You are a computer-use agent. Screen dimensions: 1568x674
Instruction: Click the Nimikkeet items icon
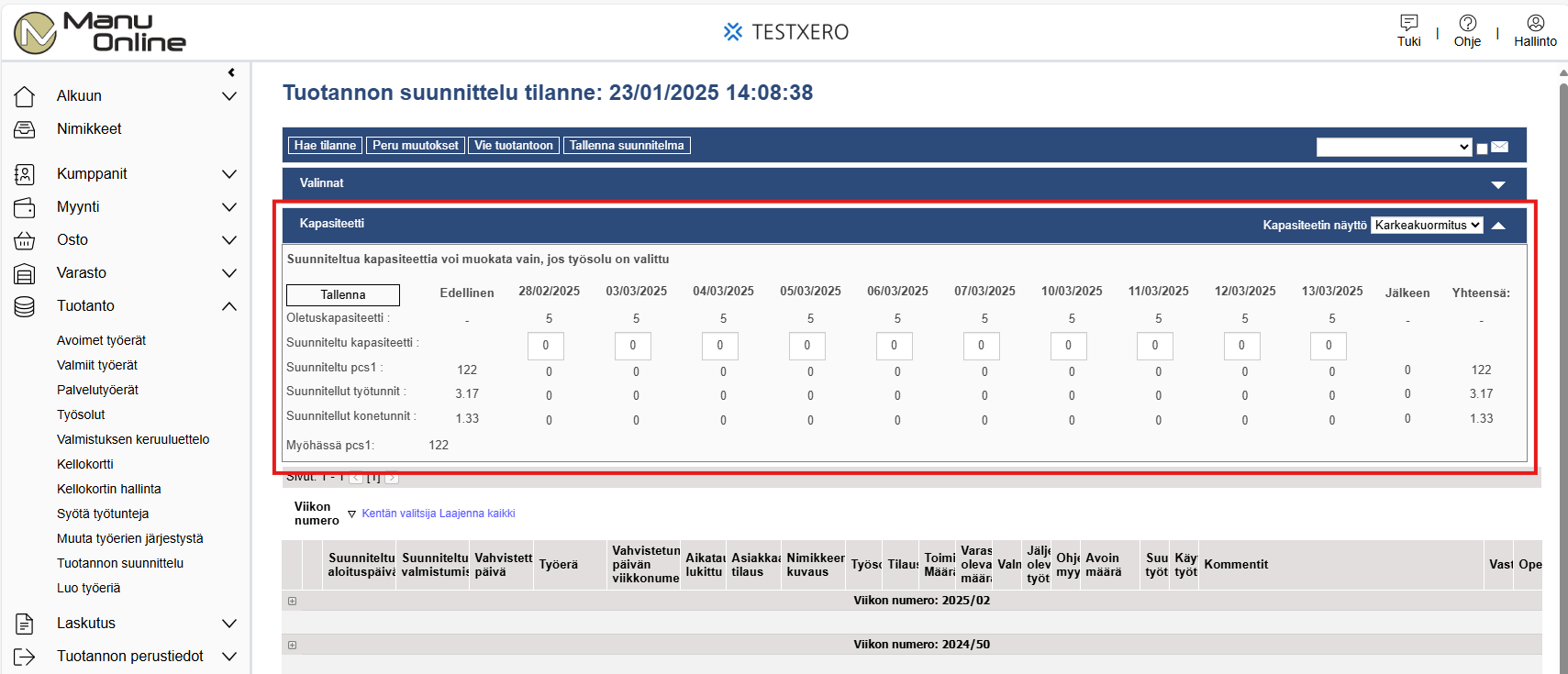coord(25,129)
